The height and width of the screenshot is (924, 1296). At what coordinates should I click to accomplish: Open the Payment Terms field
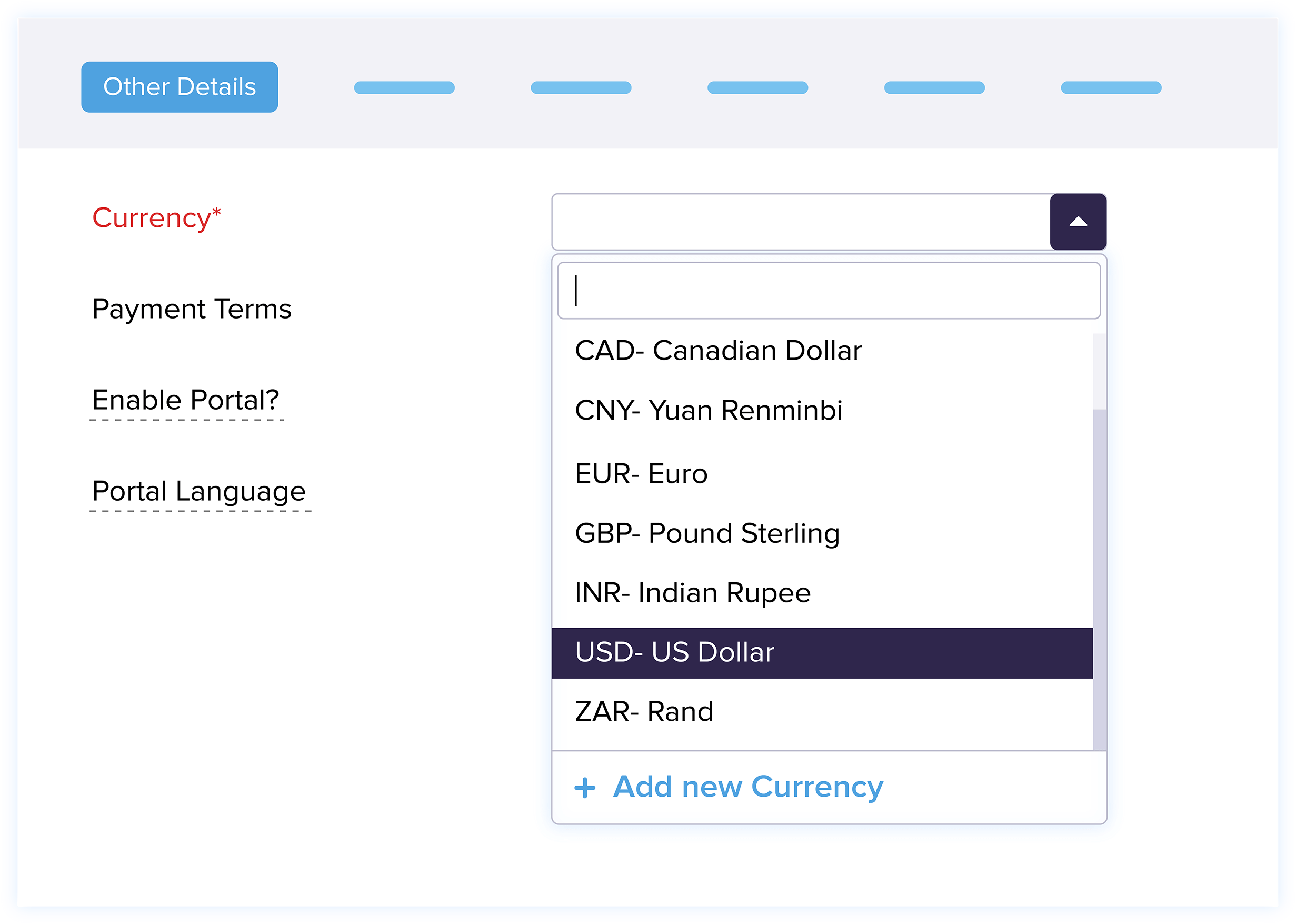[x=192, y=309]
